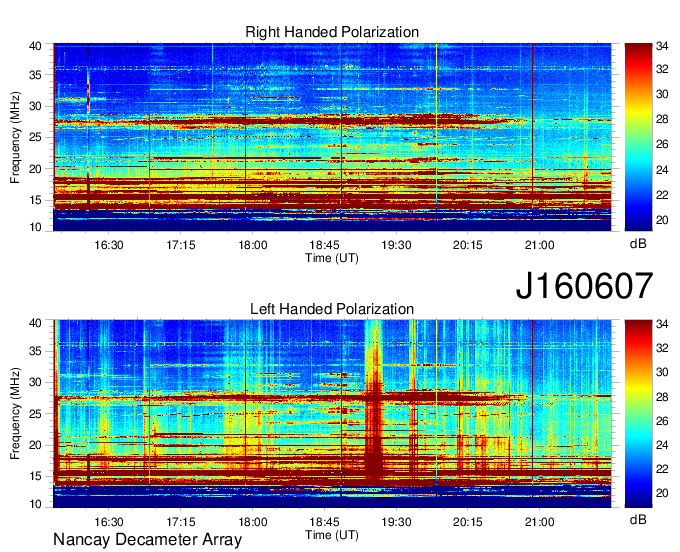Click the 21:00 tick of Right Handed plot
Viewport: 680px width, 552px height.
click(539, 245)
